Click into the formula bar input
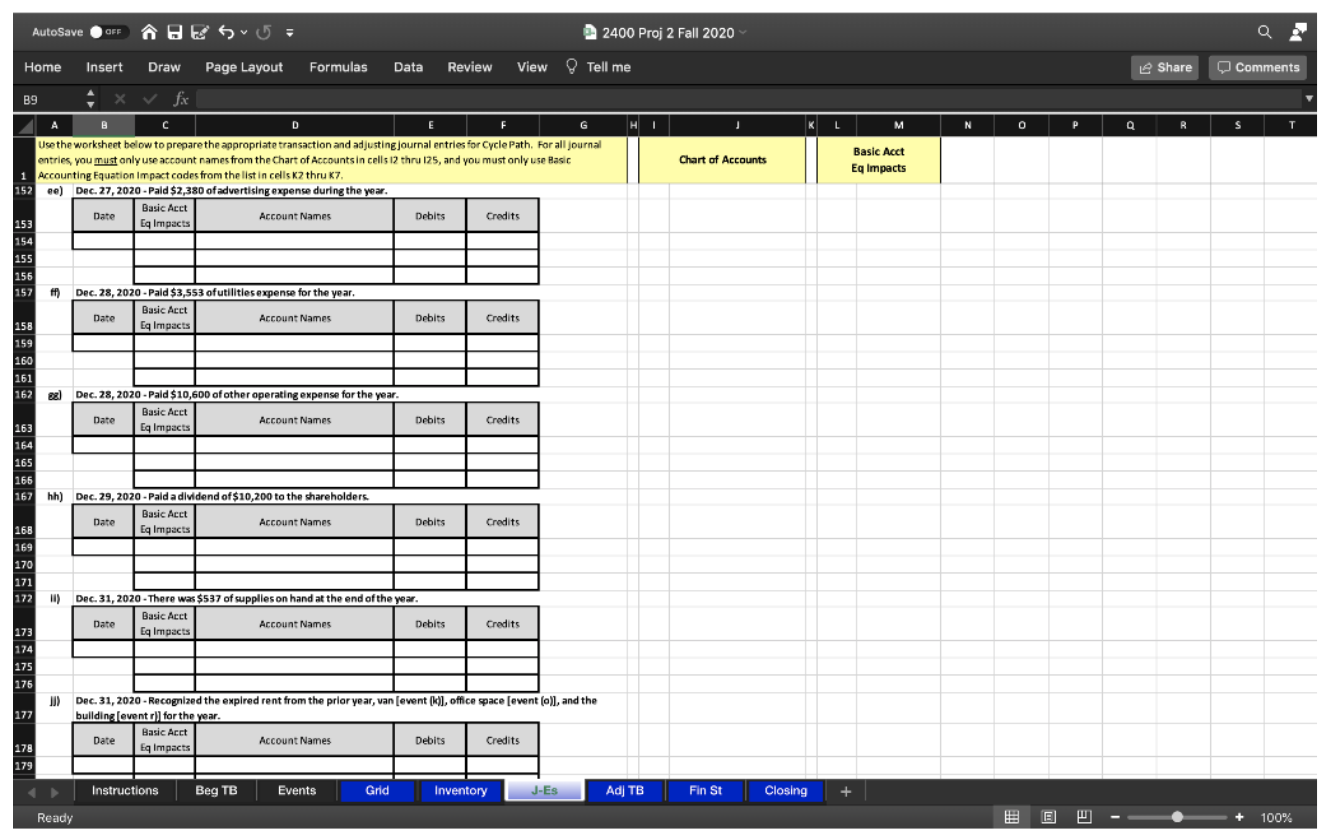Screen dimensions: 1334x832 pos(750,100)
